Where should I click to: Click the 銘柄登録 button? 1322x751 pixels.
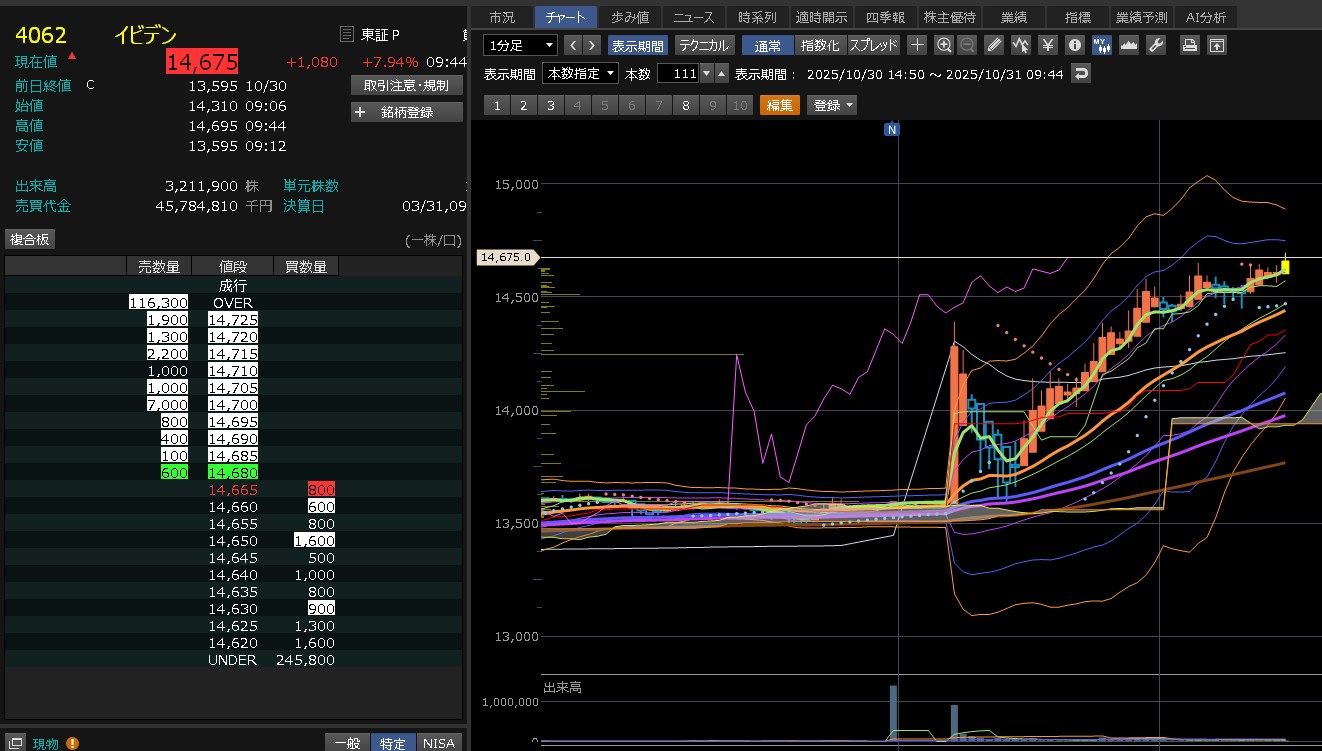click(407, 112)
